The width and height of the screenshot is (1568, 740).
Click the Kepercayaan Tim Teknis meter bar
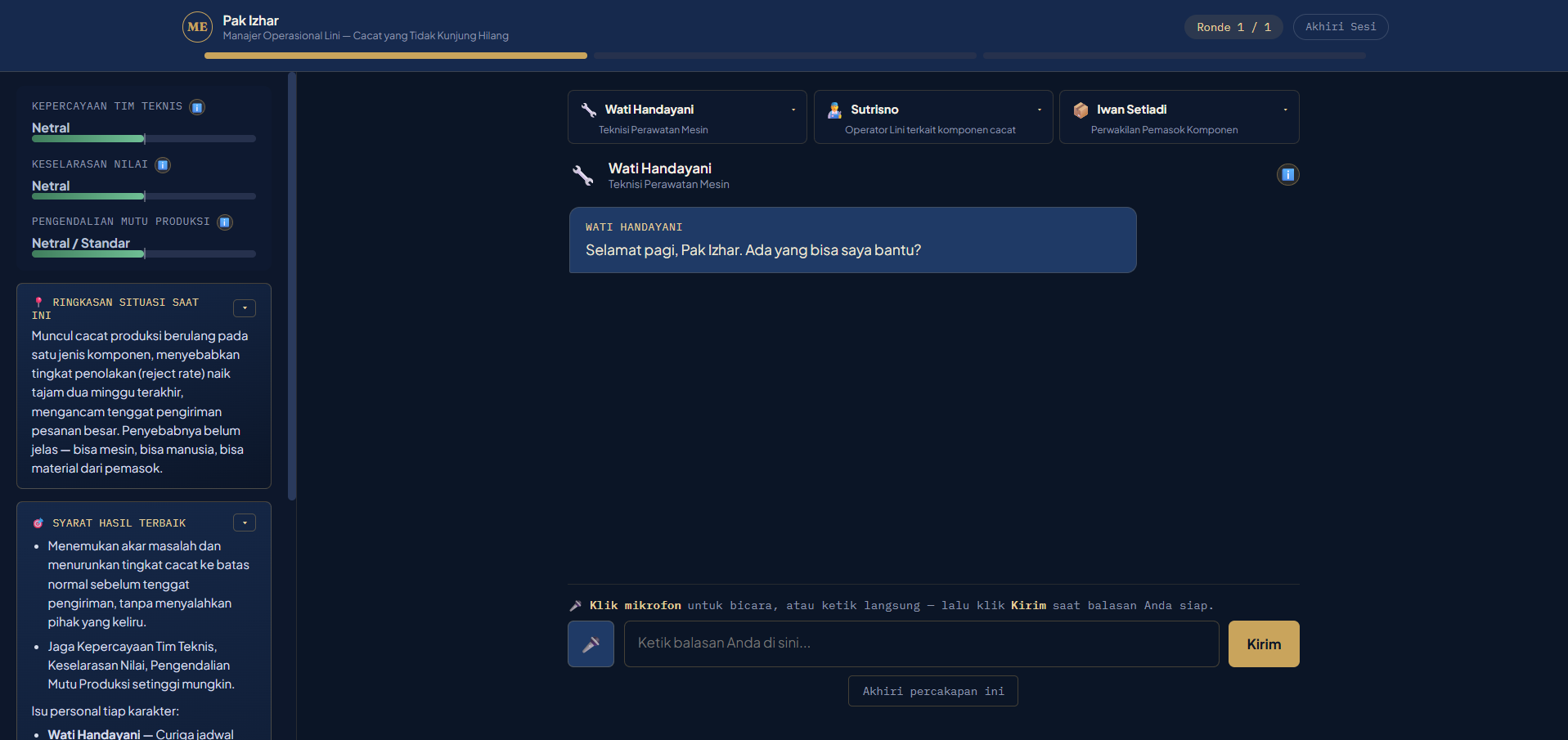[x=144, y=139]
